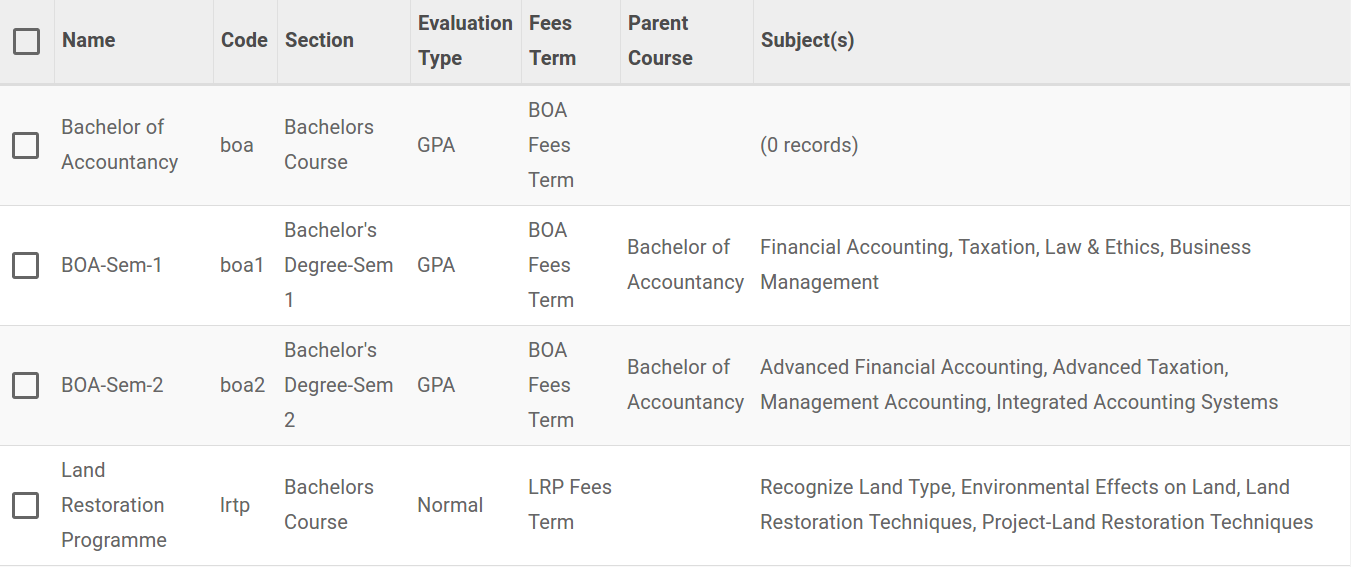Sort by Evaluation Type column header

[x=465, y=40]
